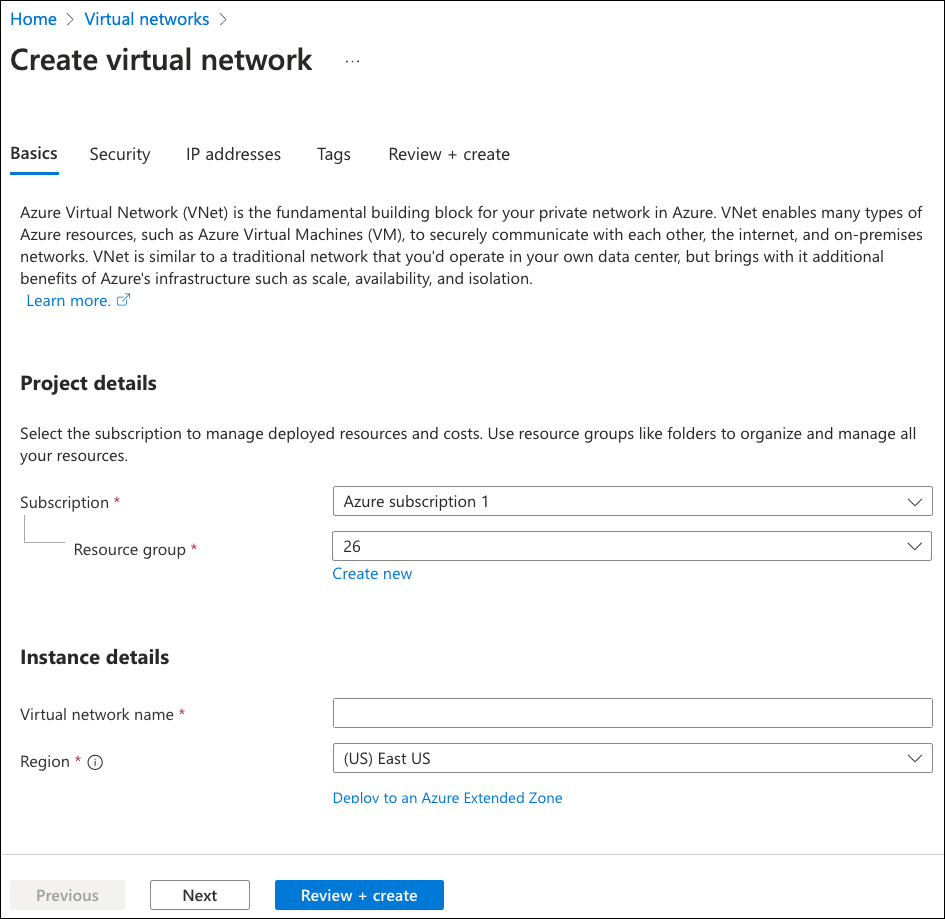Focus the Virtual network name field
Image resolution: width=945 pixels, height=919 pixels.
coord(631,713)
